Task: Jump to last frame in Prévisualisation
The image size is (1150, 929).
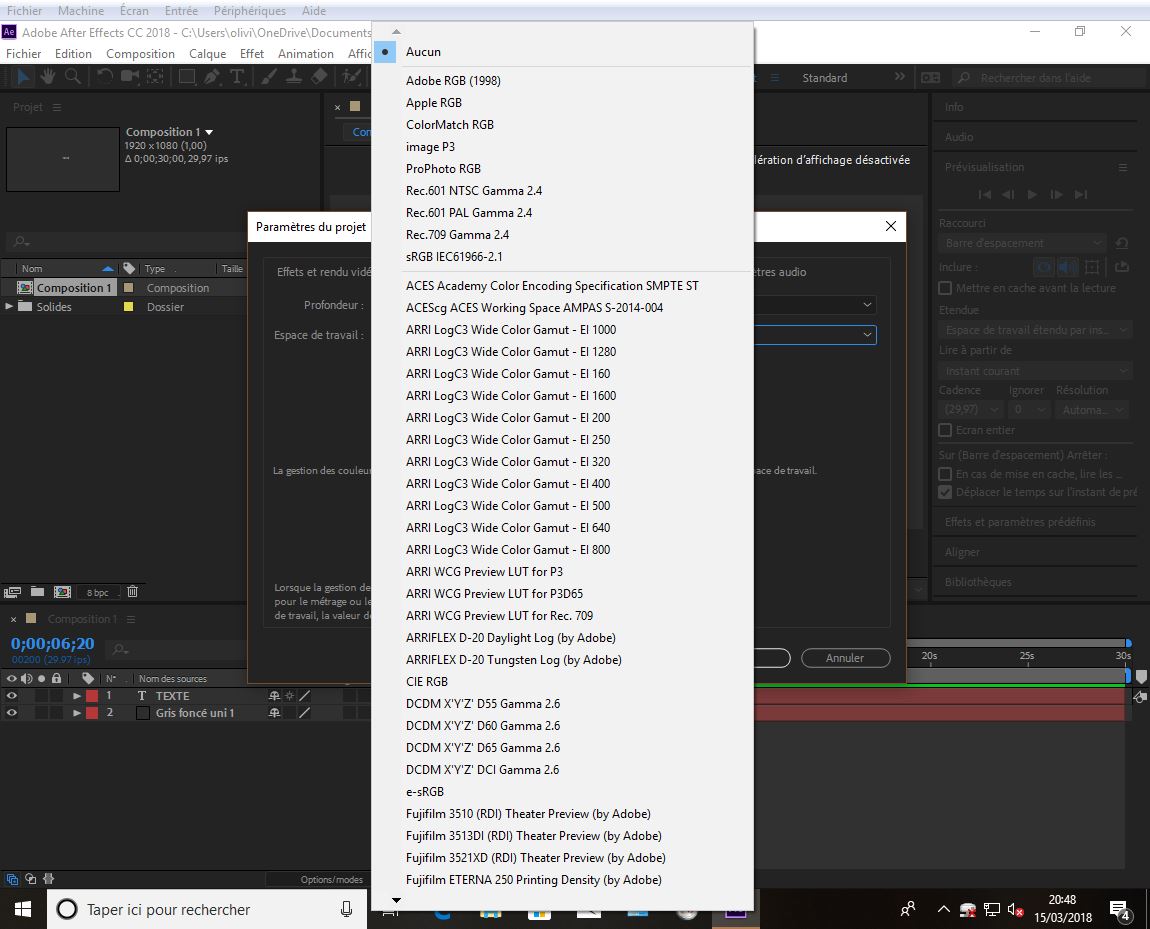Action: [x=1080, y=194]
